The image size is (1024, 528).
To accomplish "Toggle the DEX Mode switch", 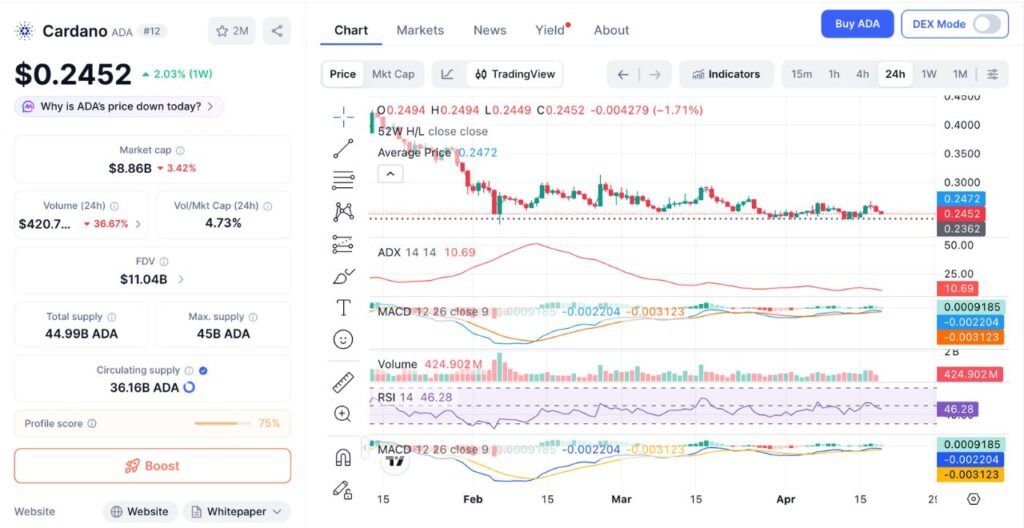I will 986,24.
